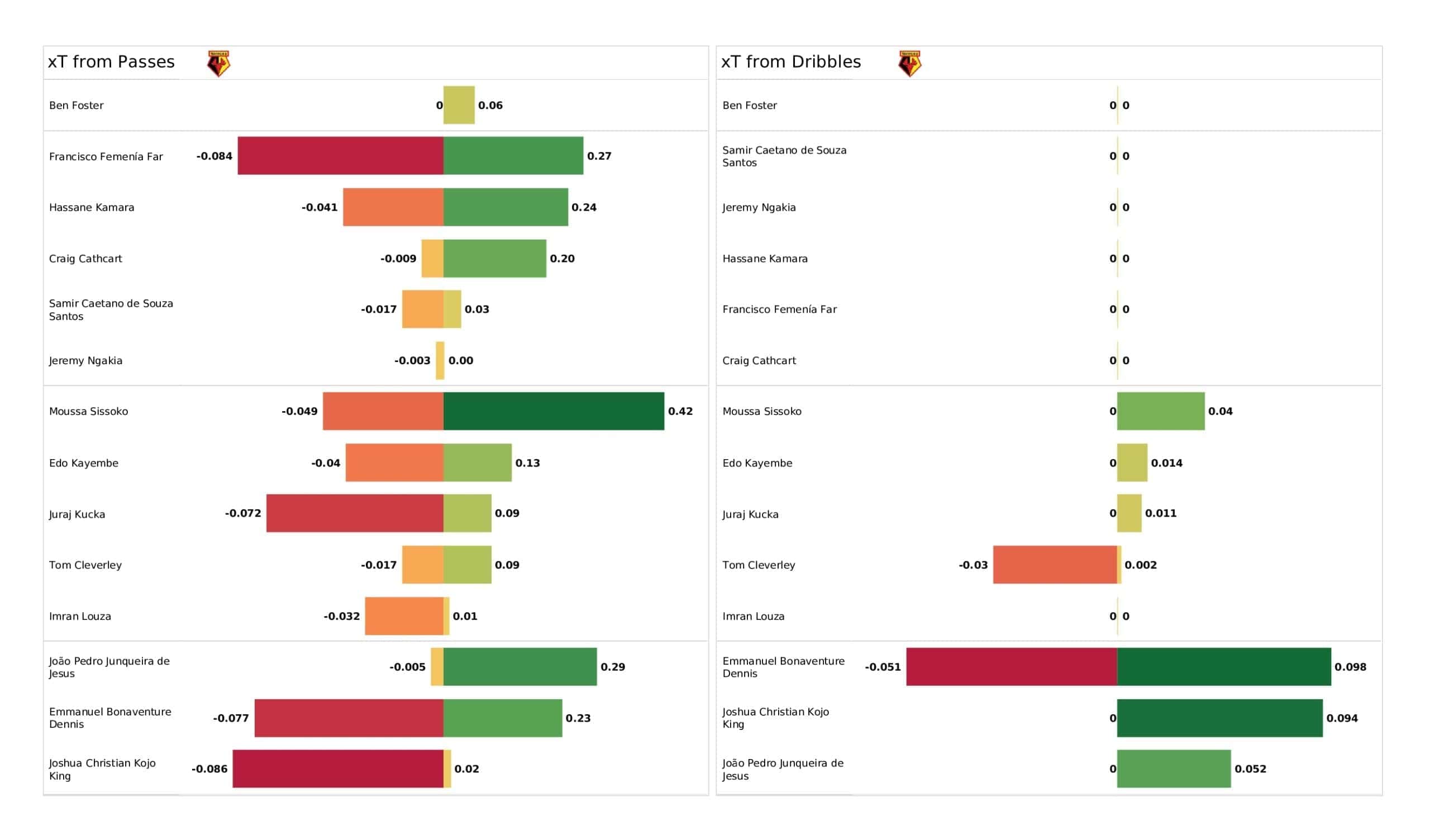
Task: Click the xT from Passes title
Action: [x=111, y=62]
